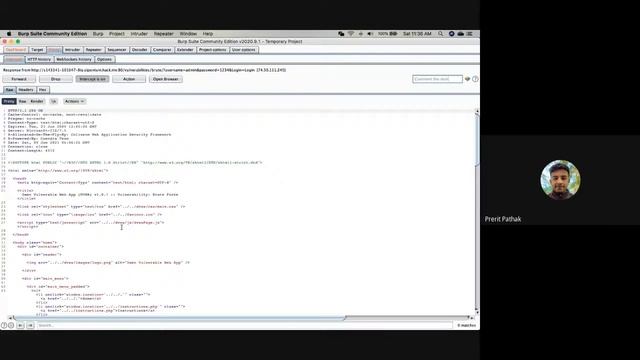Click the search help icon at bottom left
This screenshot has height=360, width=640.
[4, 325]
